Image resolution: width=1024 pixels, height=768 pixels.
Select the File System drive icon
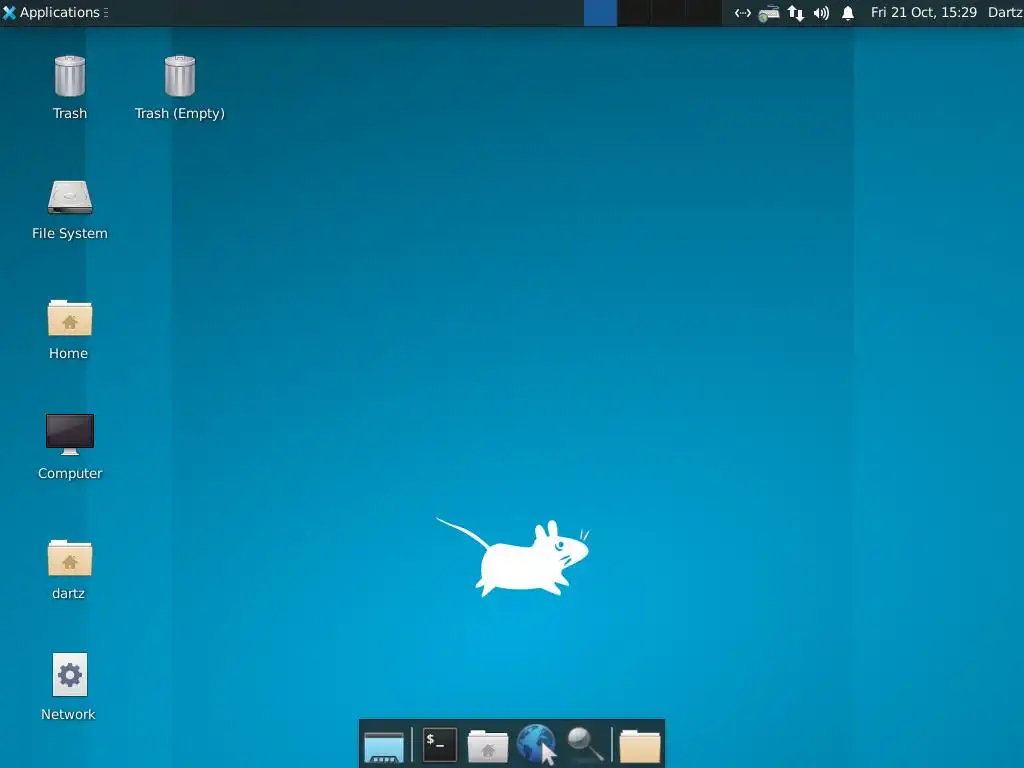click(70, 197)
